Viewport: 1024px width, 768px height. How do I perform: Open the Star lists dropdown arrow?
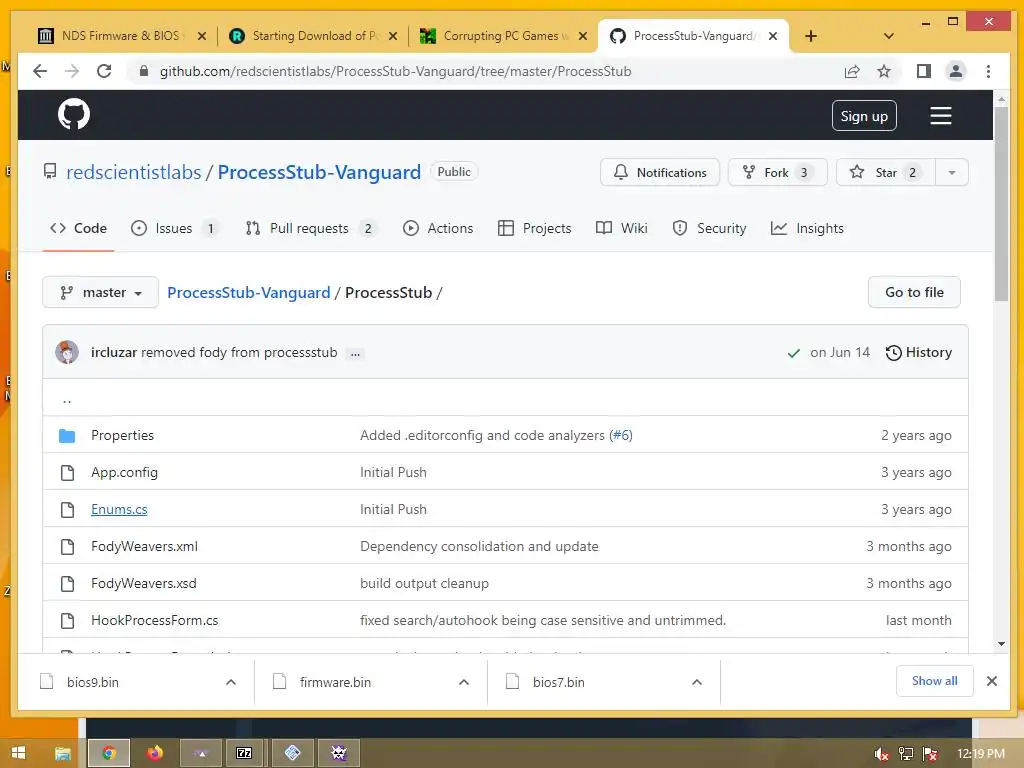952,172
